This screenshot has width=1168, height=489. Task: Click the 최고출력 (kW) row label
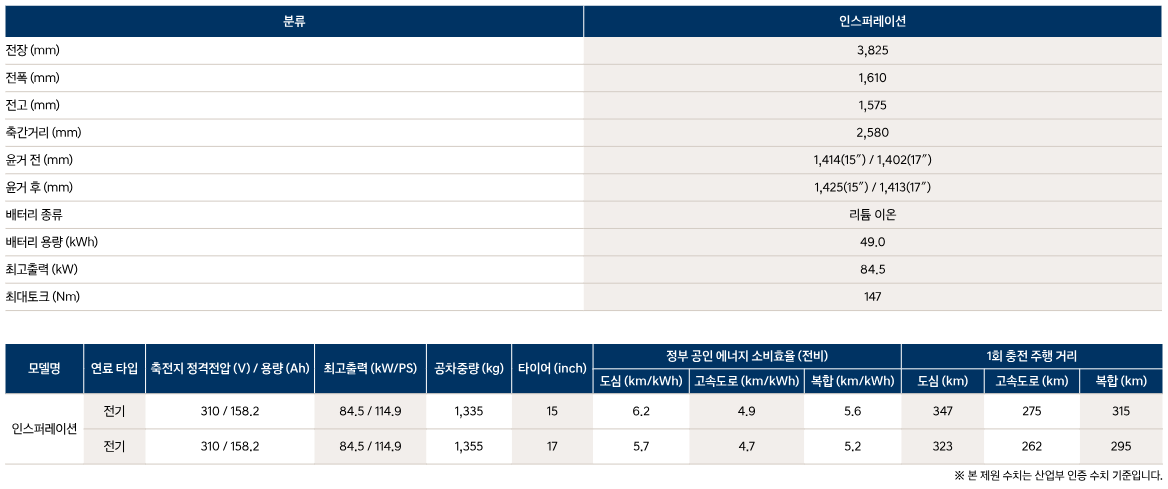pos(42,269)
